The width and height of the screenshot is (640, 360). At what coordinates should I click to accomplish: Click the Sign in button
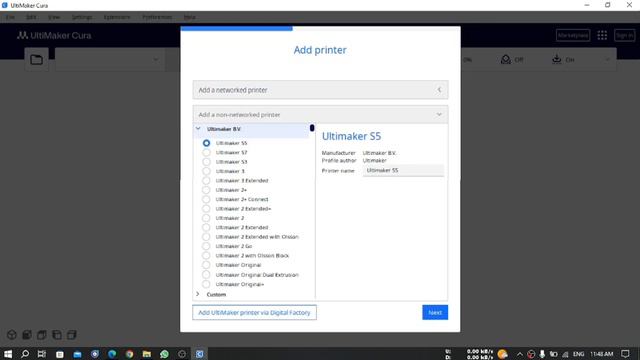point(624,36)
